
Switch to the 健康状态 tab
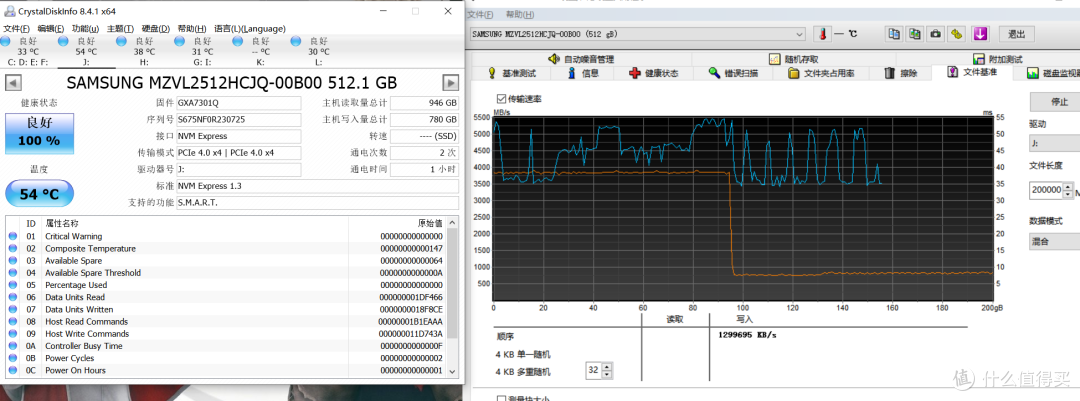[x=654, y=73]
